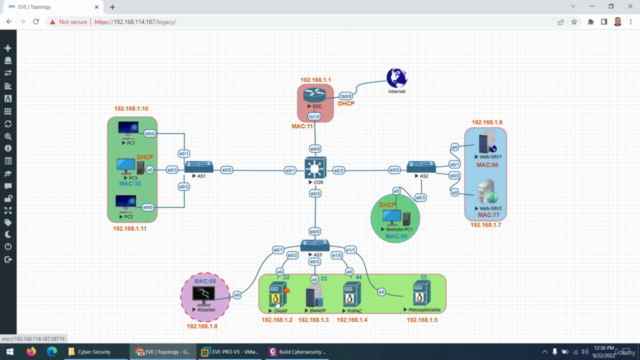
Task: Open the Nodes list icon in sidebar
Action: click(x=8, y=61)
